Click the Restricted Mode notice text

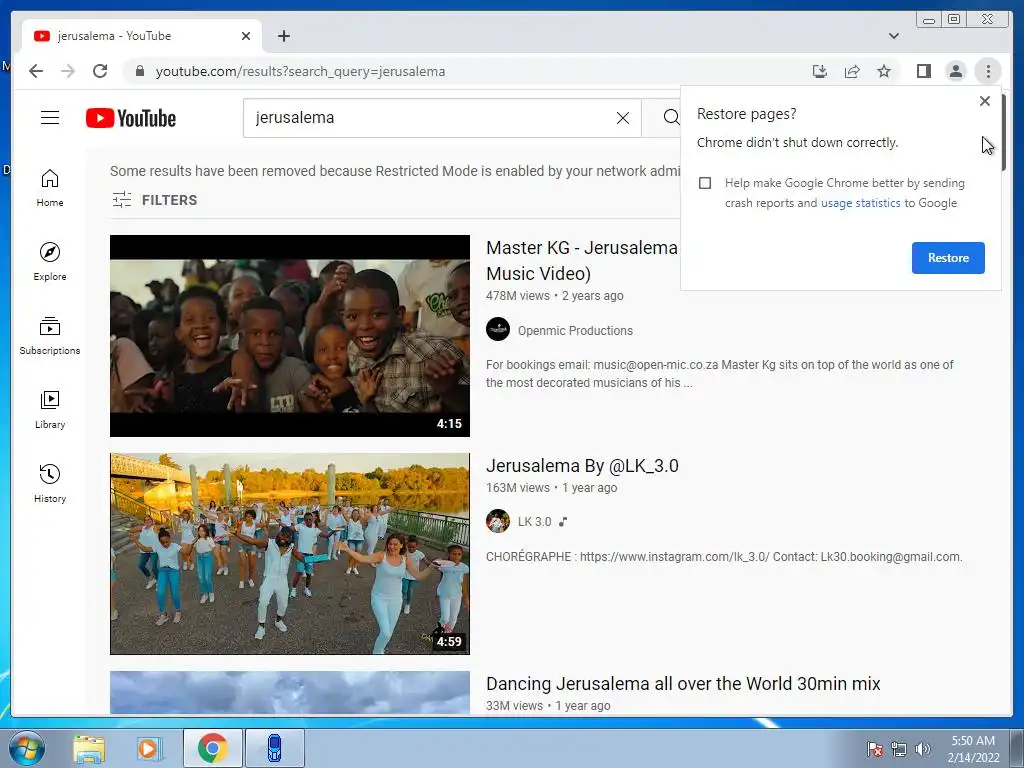click(395, 171)
